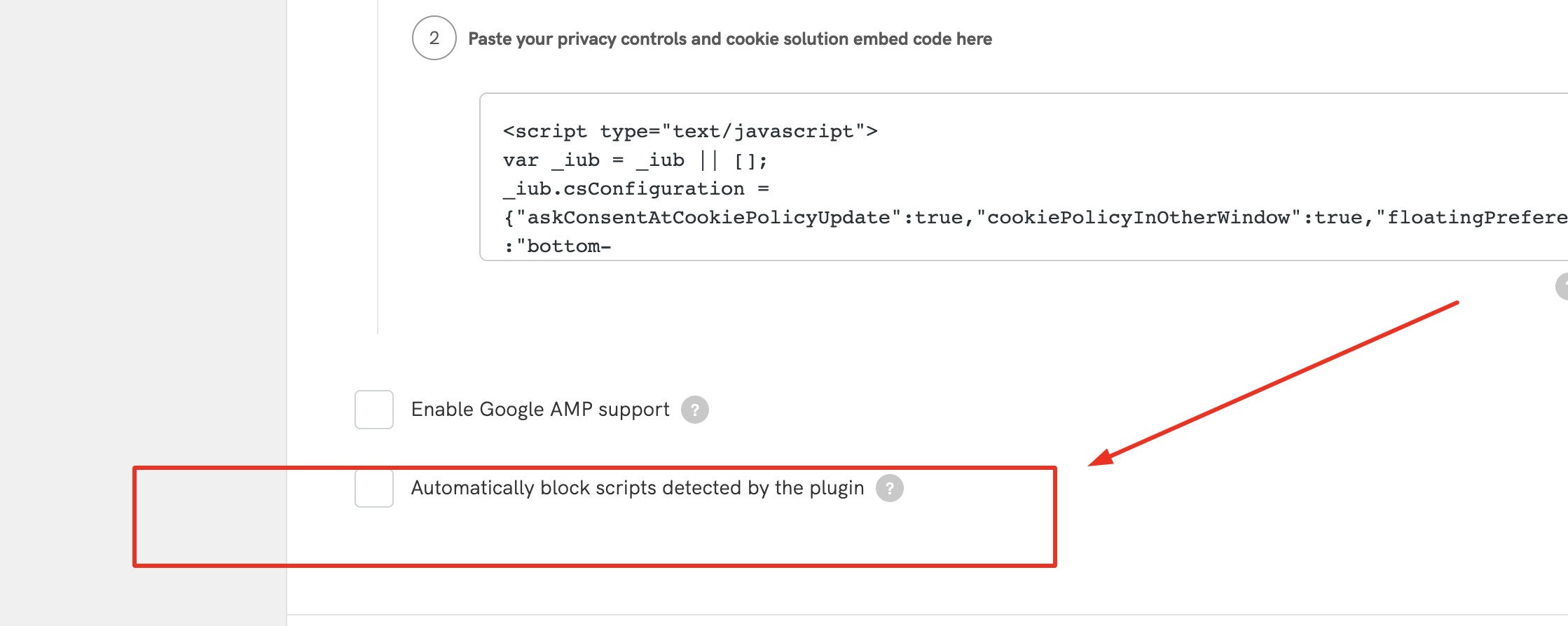Viewport: 1568px width, 626px height.
Task: Focus the embed code text area
Action: (x=1024, y=176)
